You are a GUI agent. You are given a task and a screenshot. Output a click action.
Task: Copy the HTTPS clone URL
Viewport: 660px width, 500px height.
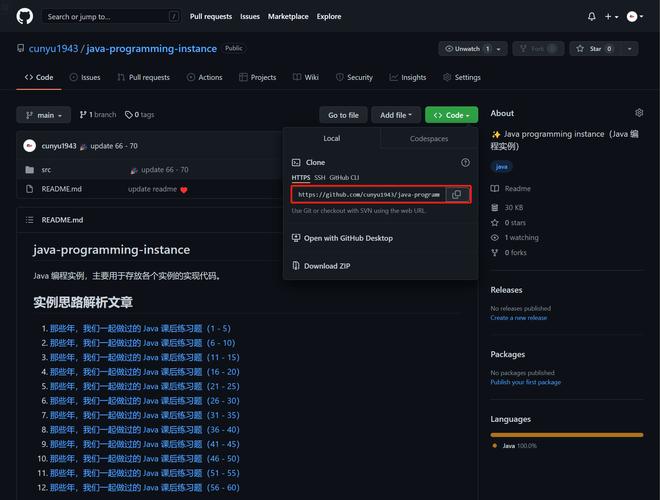pos(456,194)
